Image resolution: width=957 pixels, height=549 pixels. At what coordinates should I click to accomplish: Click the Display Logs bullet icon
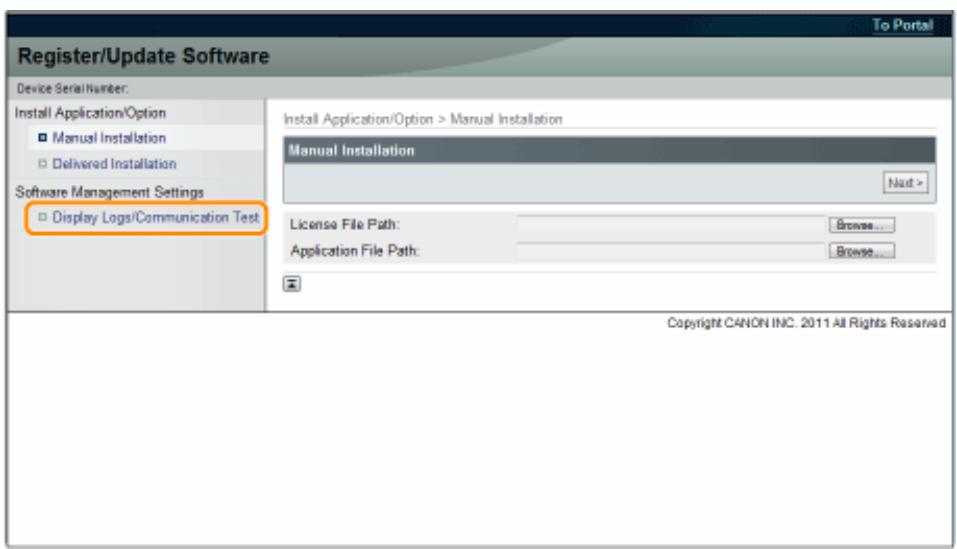[x=42, y=217]
